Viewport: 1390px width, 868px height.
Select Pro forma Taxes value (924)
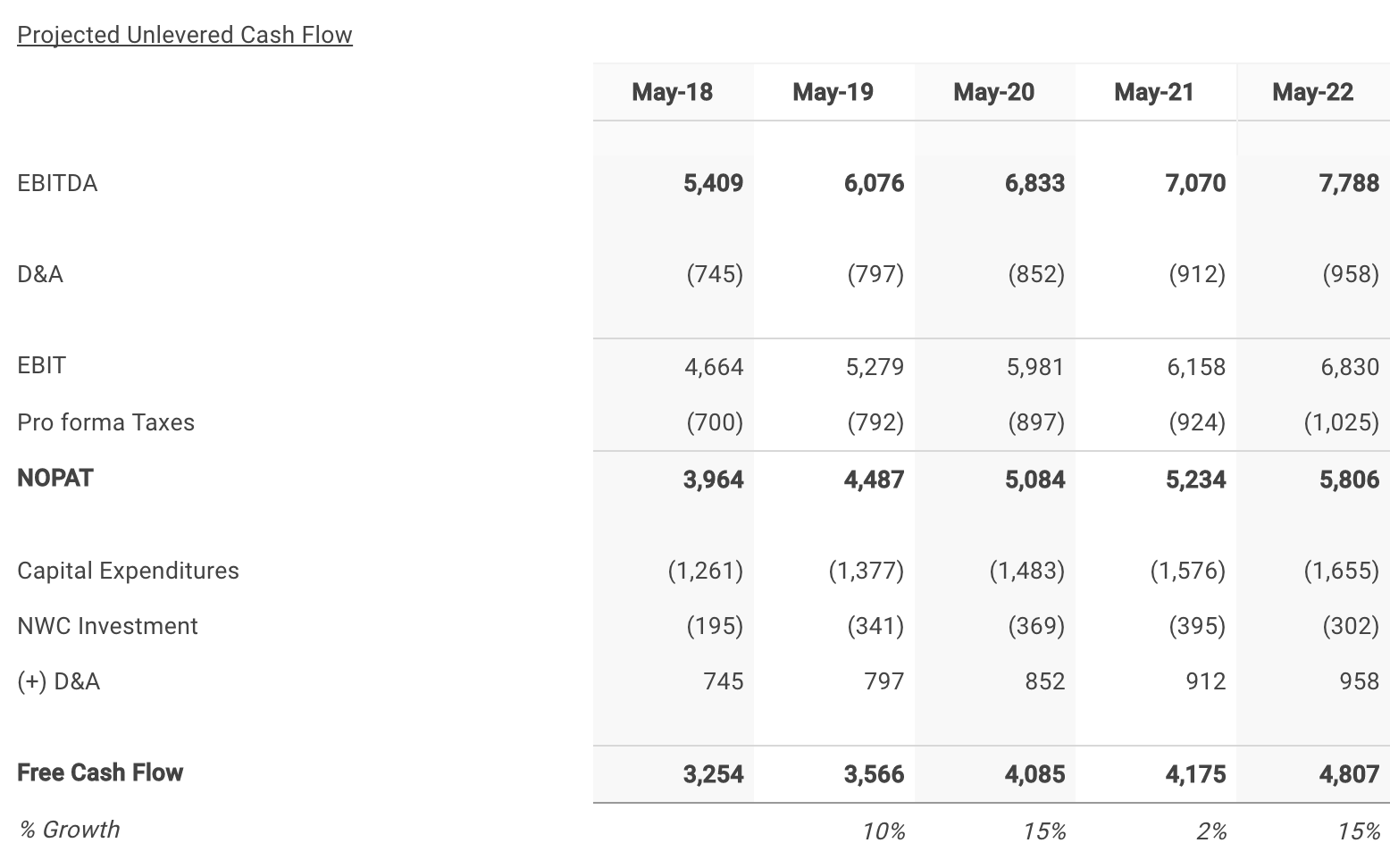[1197, 422]
